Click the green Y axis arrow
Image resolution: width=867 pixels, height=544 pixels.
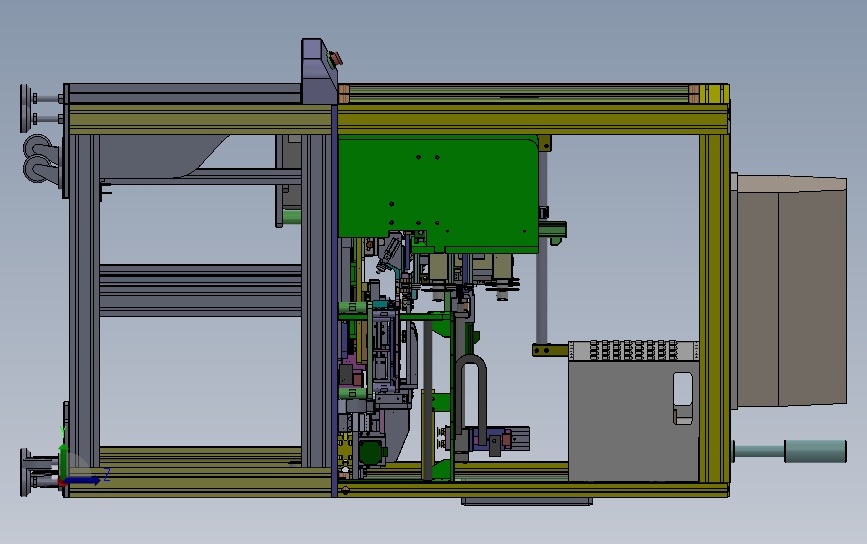click(63, 453)
